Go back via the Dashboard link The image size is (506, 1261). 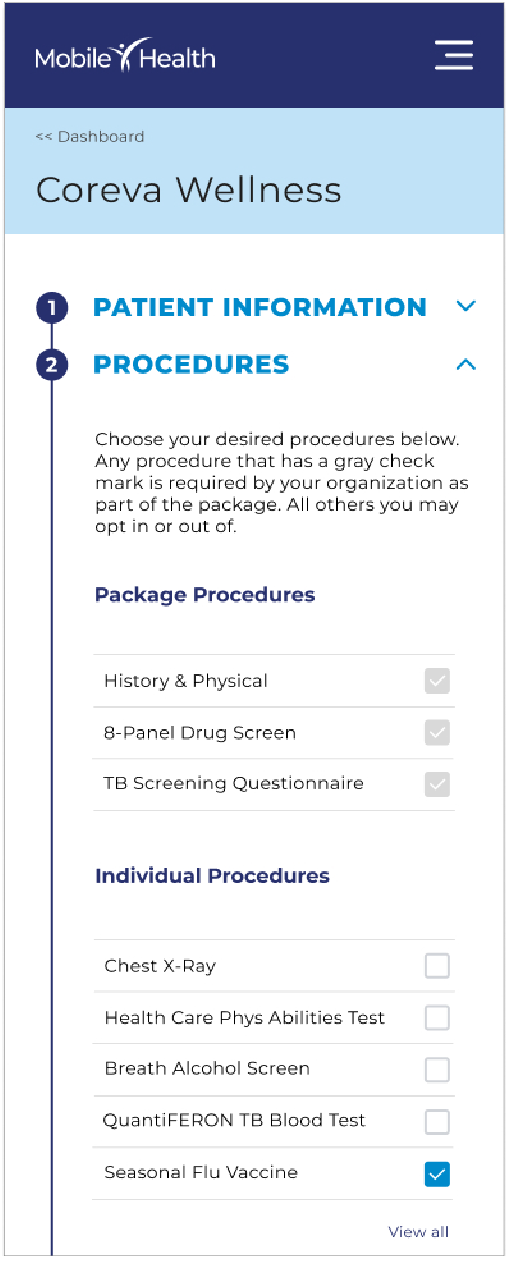tap(90, 136)
